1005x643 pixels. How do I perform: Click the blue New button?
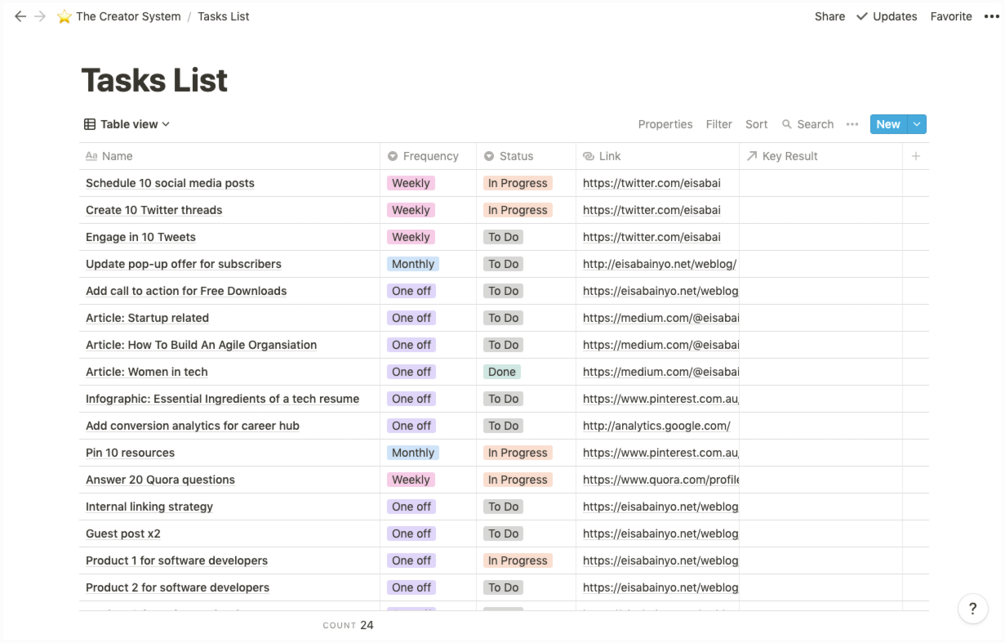click(x=888, y=124)
